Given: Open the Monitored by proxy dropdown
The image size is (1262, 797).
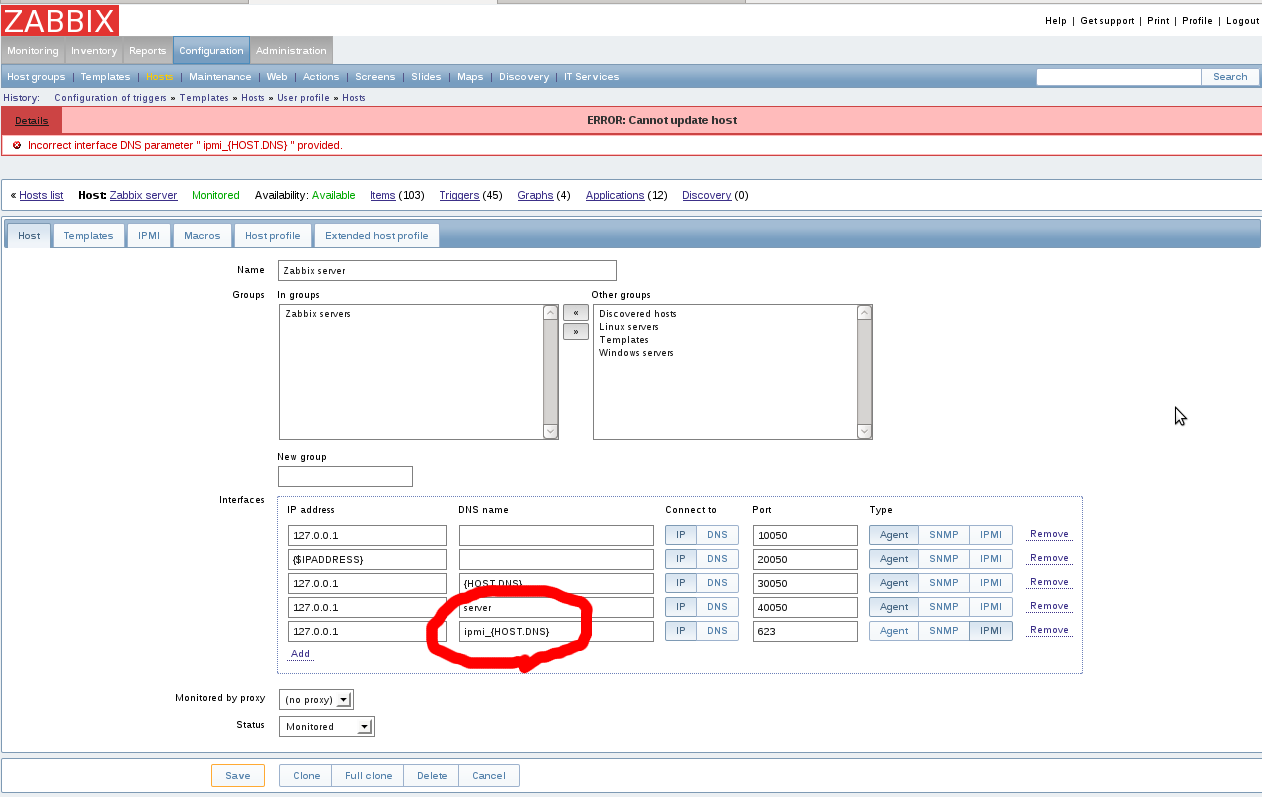Looking at the screenshot, I should pos(316,700).
